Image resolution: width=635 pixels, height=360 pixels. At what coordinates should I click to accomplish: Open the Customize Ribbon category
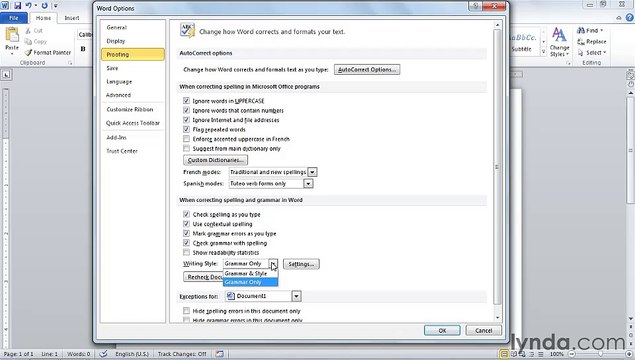(133, 109)
